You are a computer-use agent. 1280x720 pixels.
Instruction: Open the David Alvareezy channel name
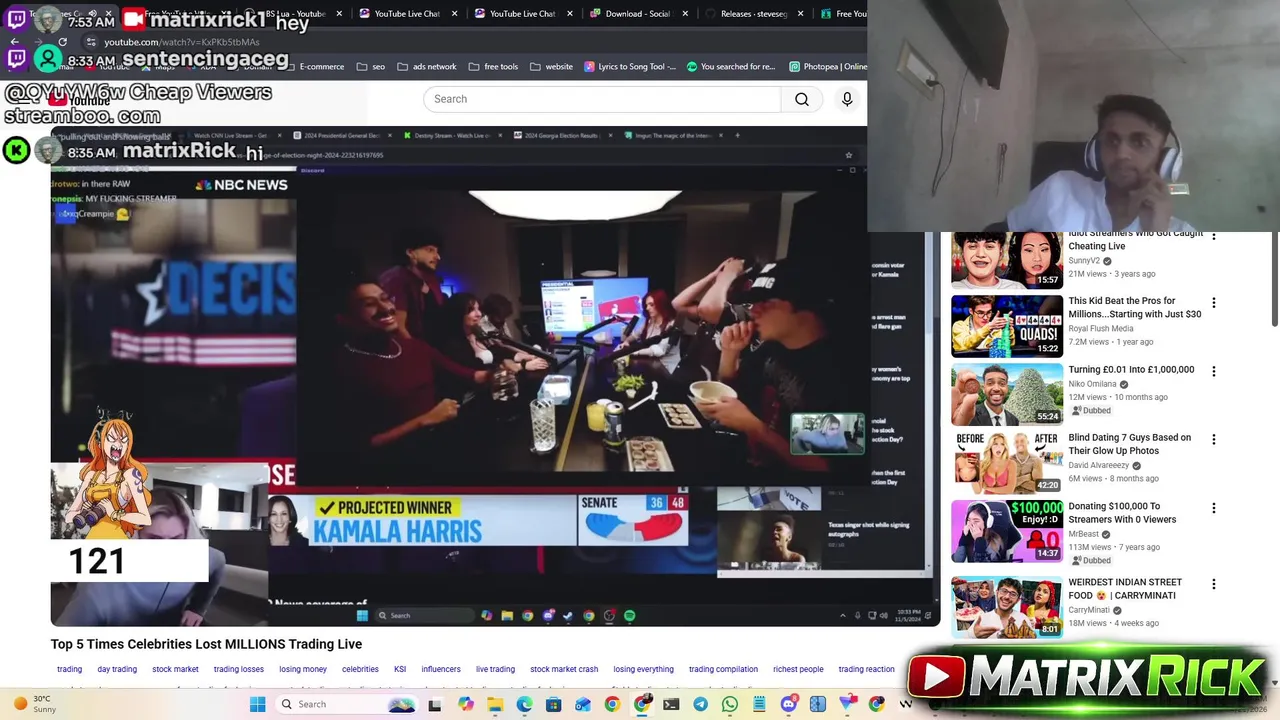[1099, 465]
